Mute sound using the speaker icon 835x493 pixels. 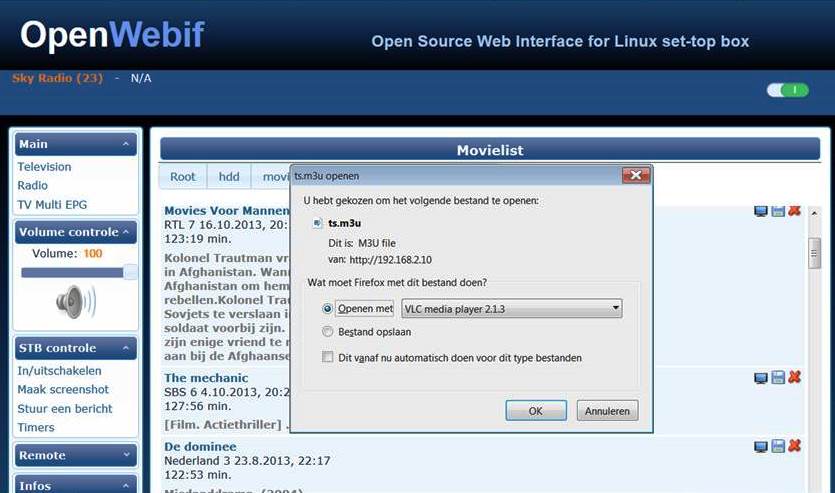pos(76,302)
